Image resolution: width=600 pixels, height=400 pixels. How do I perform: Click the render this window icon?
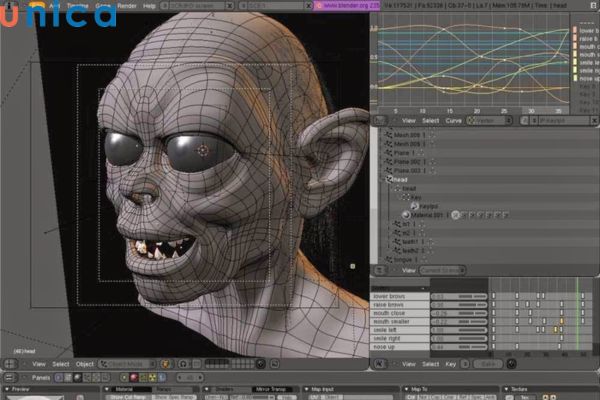[274, 364]
